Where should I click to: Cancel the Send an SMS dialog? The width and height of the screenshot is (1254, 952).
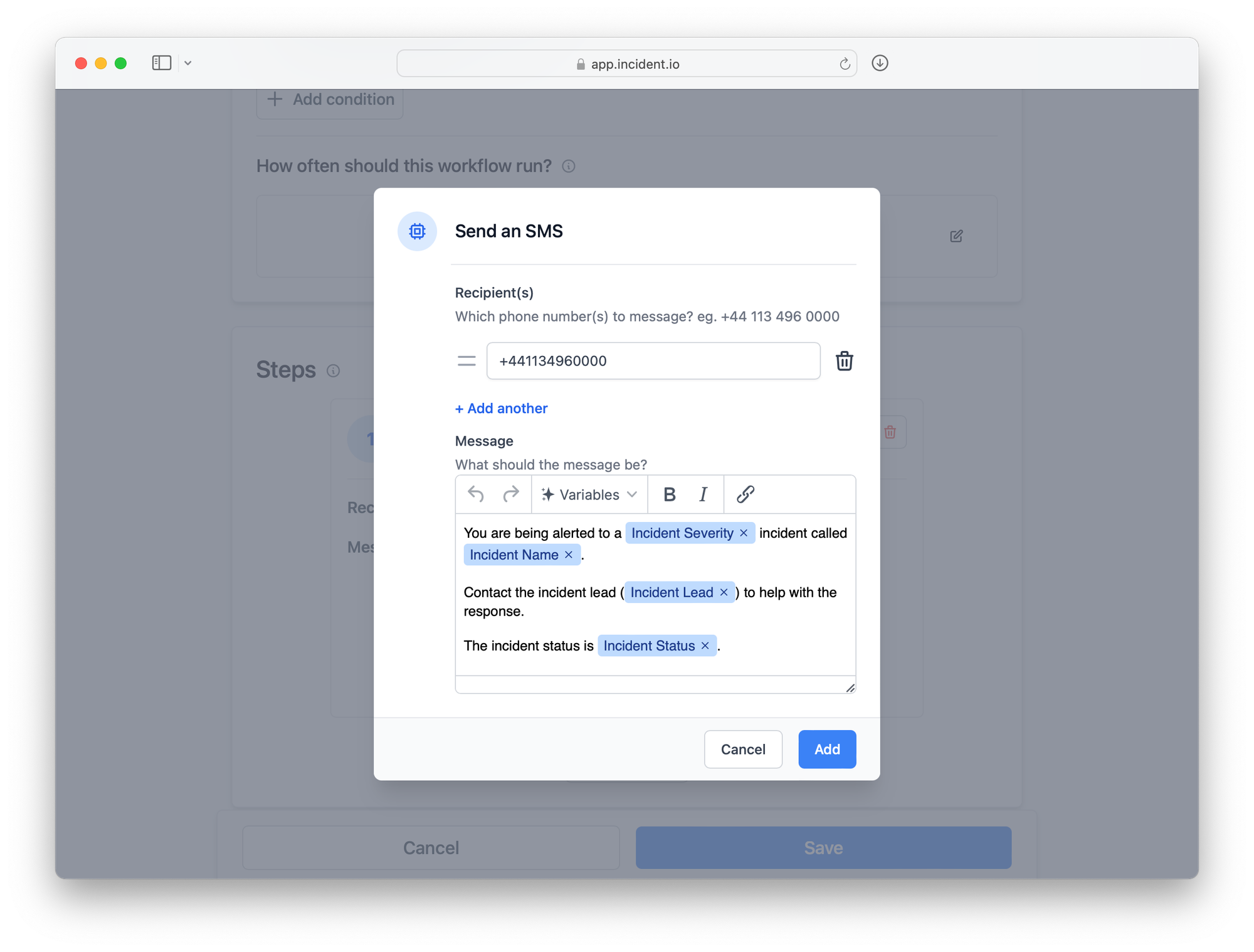(x=743, y=749)
